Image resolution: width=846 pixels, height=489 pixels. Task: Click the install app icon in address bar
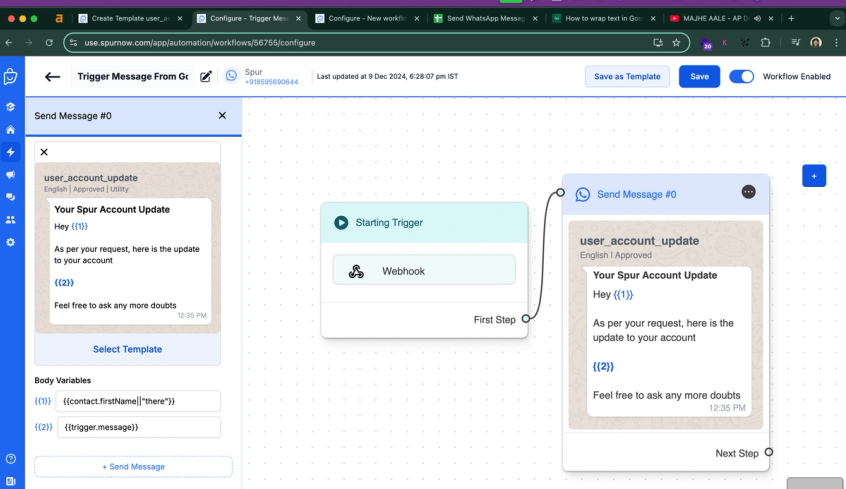point(658,43)
